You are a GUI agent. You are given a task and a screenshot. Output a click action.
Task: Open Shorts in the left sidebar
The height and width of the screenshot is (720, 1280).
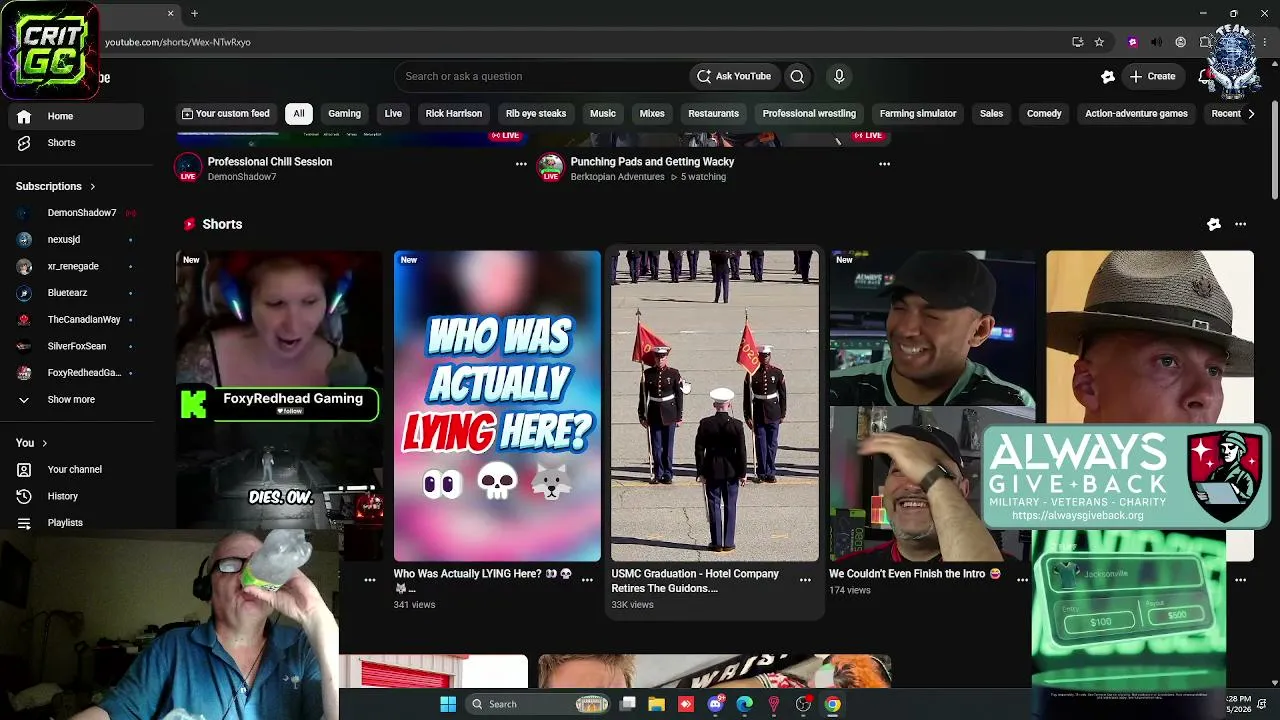pyautogui.click(x=76, y=143)
